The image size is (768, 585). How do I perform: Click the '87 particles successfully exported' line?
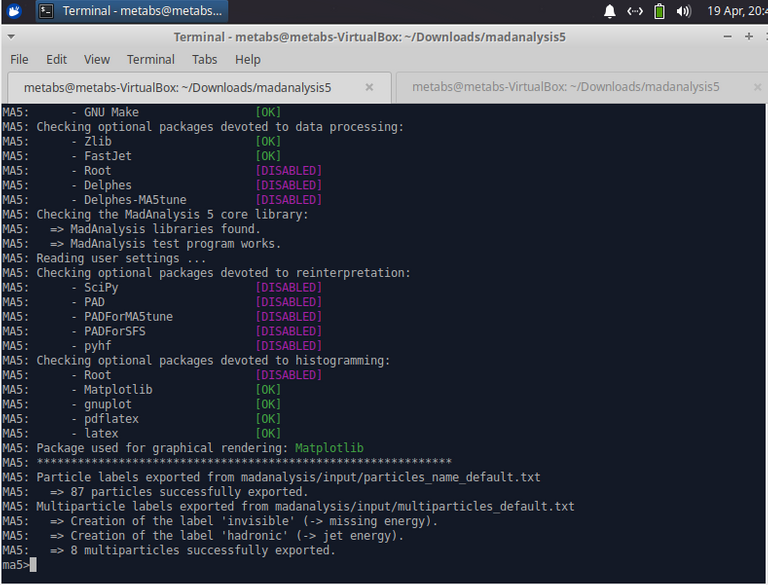(x=179, y=492)
